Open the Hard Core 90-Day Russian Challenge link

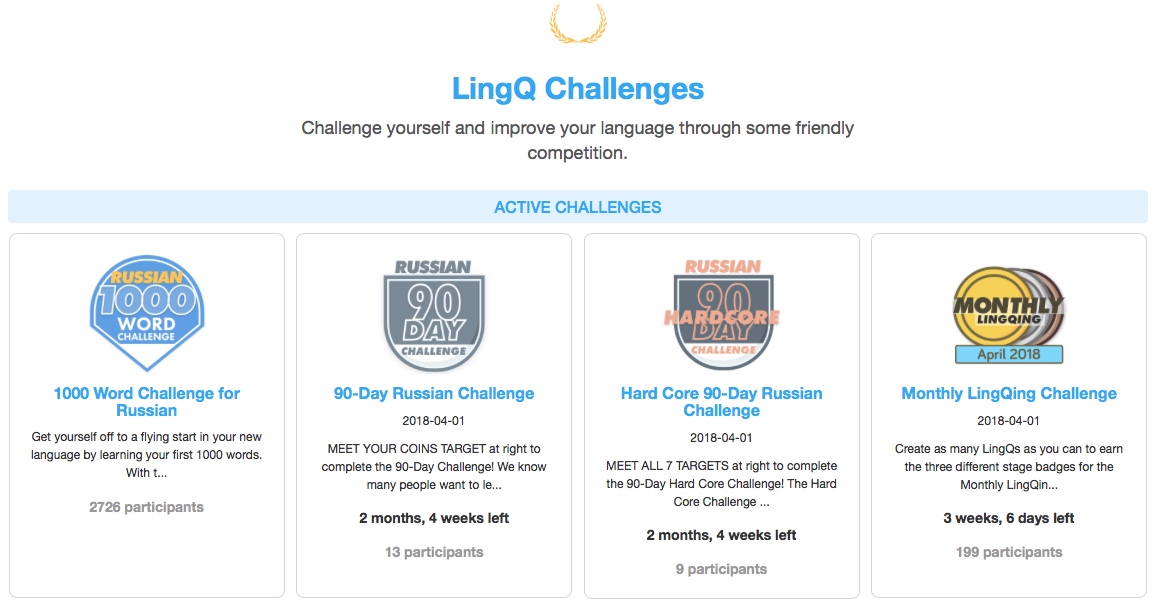click(x=721, y=402)
